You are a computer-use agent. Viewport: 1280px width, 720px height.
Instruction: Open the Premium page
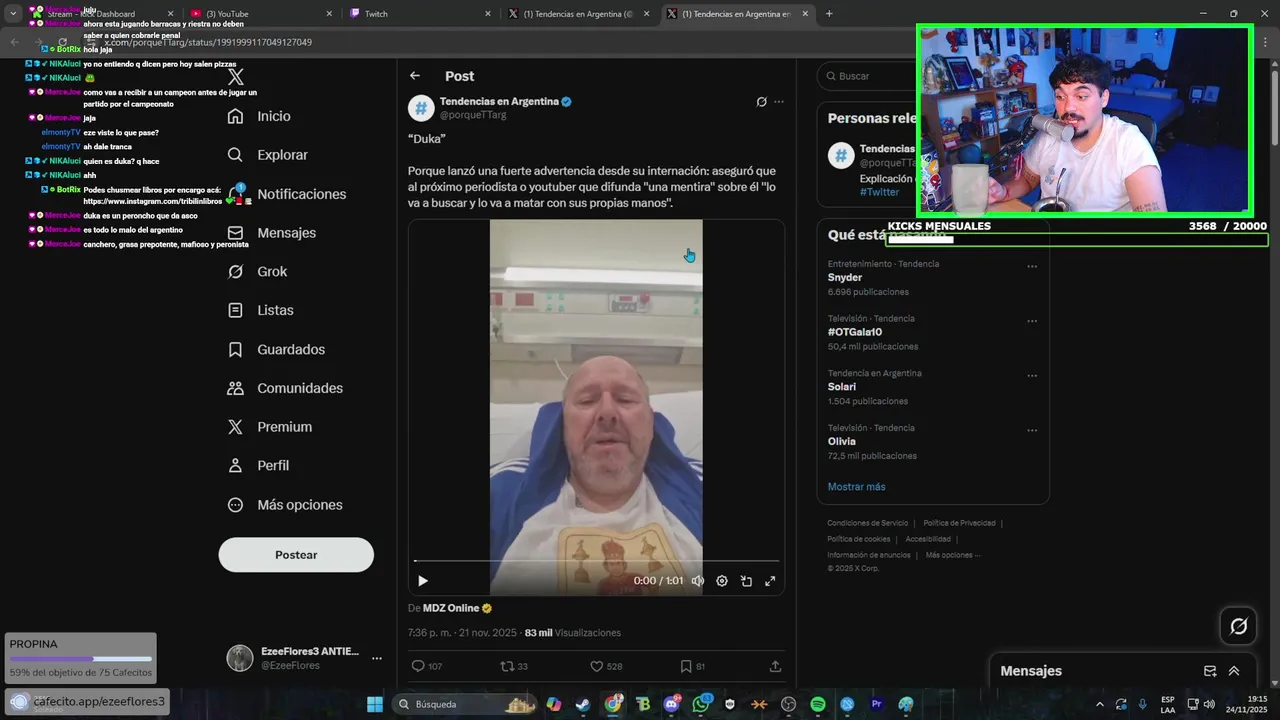tap(269, 427)
